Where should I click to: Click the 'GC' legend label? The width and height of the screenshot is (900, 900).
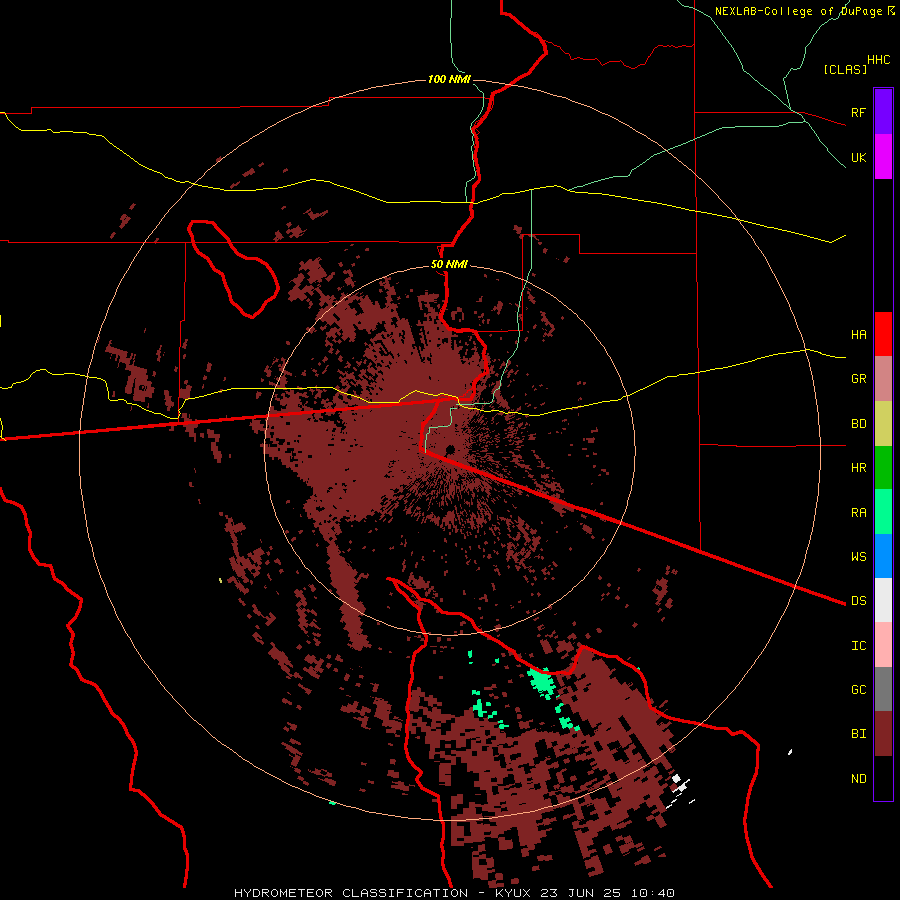point(858,690)
